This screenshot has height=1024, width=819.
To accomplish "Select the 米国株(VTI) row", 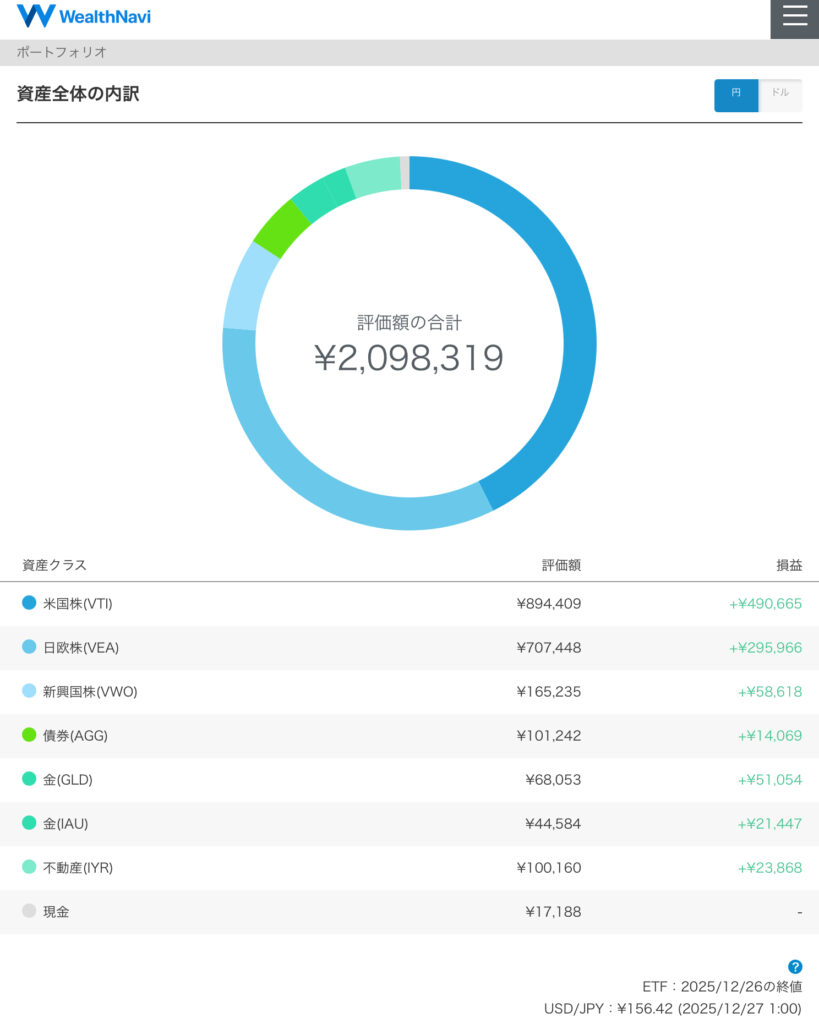I will pos(409,604).
